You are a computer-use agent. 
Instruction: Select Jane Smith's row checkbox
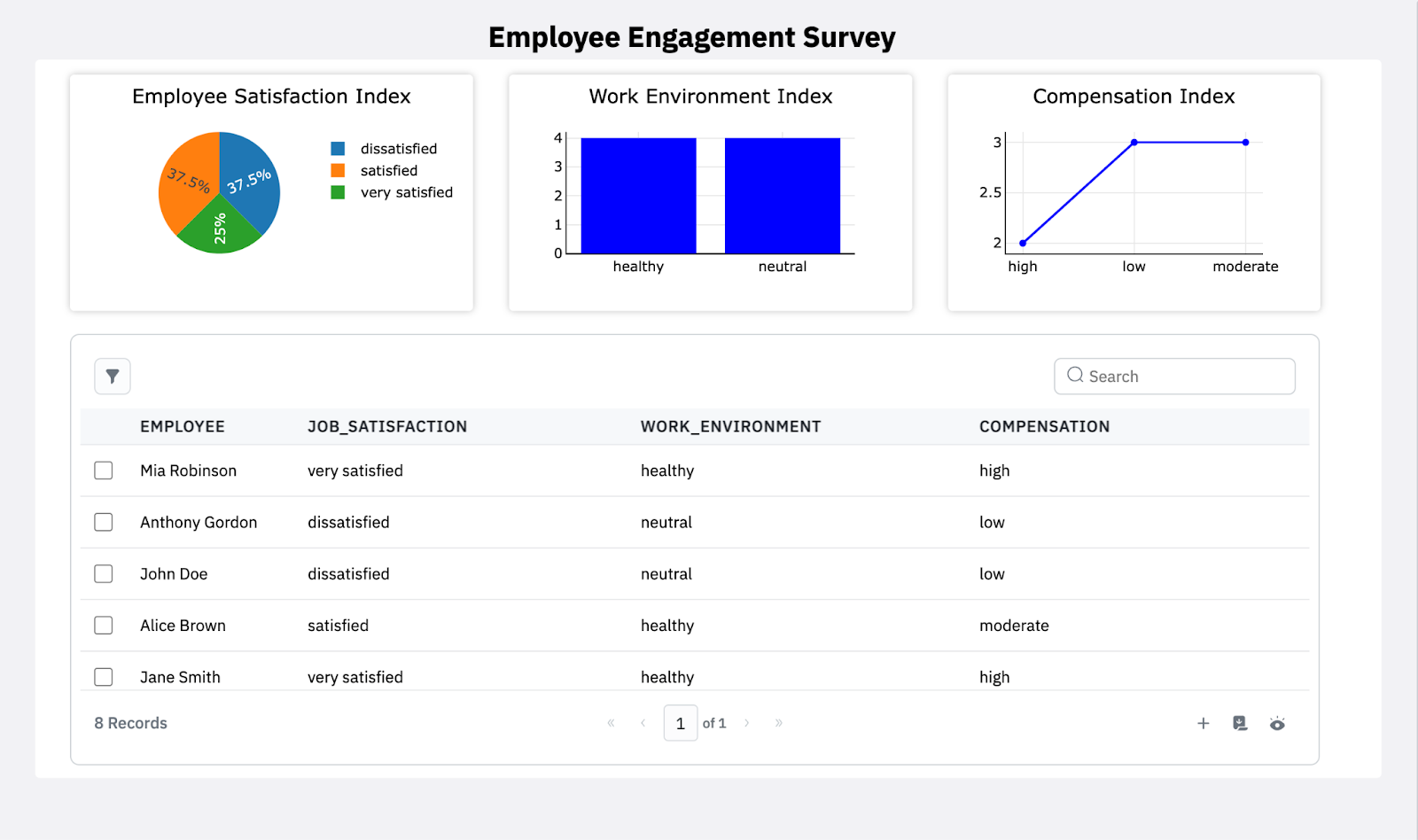click(103, 676)
